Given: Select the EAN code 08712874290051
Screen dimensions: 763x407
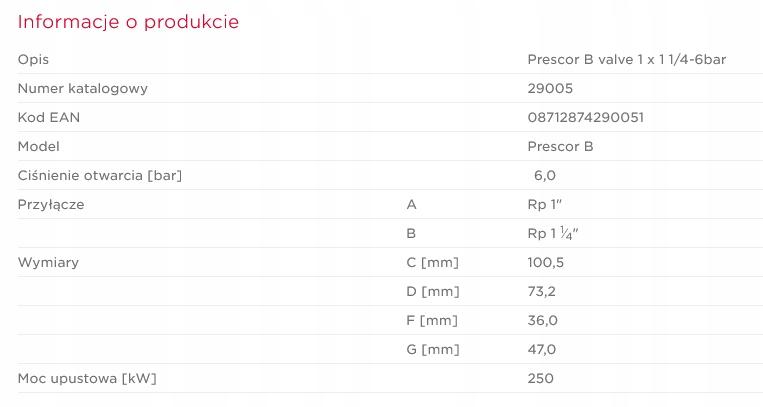Looking at the screenshot, I should pyautogui.click(x=585, y=117).
